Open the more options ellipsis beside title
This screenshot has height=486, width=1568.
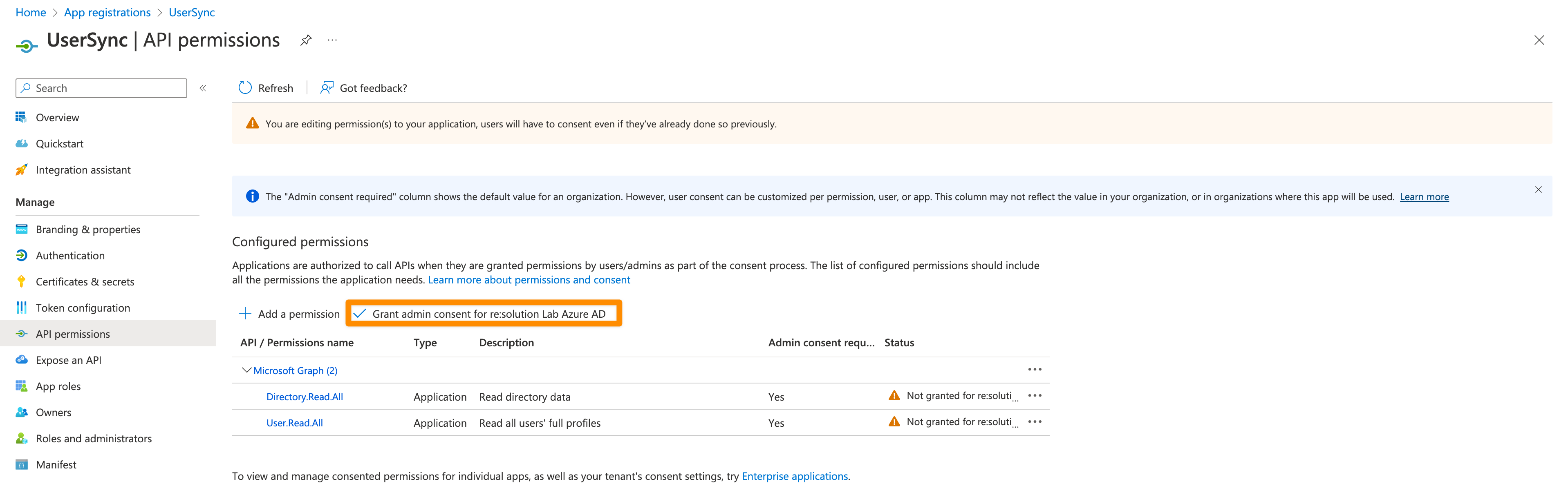[x=332, y=40]
